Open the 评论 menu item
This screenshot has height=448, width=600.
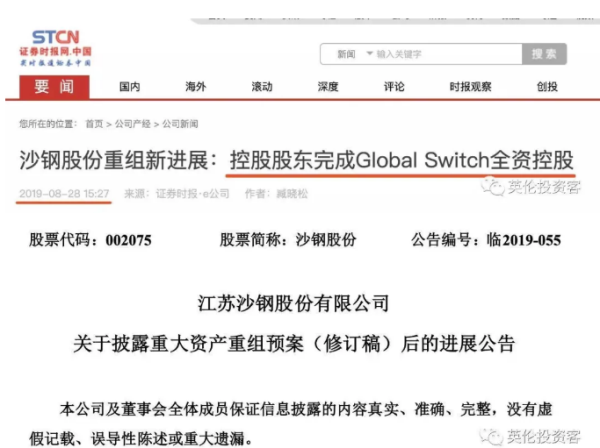click(x=394, y=87)
